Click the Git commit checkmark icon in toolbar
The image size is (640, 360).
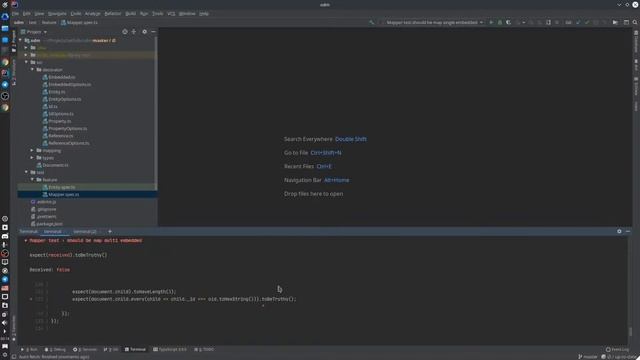[587, 22]
